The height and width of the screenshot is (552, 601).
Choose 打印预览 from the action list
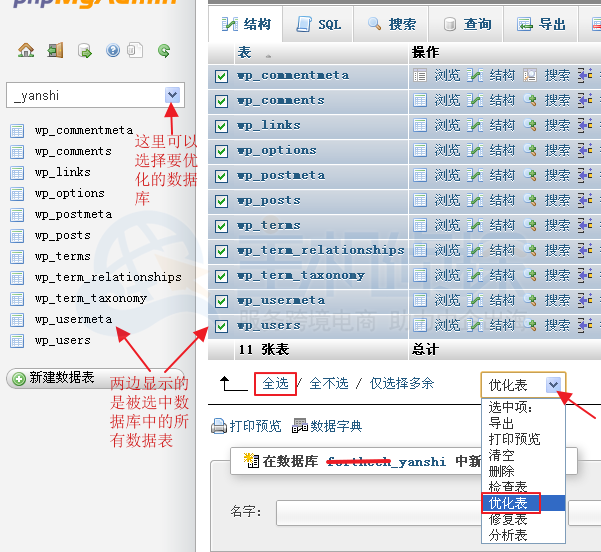(x=523, y=439)
